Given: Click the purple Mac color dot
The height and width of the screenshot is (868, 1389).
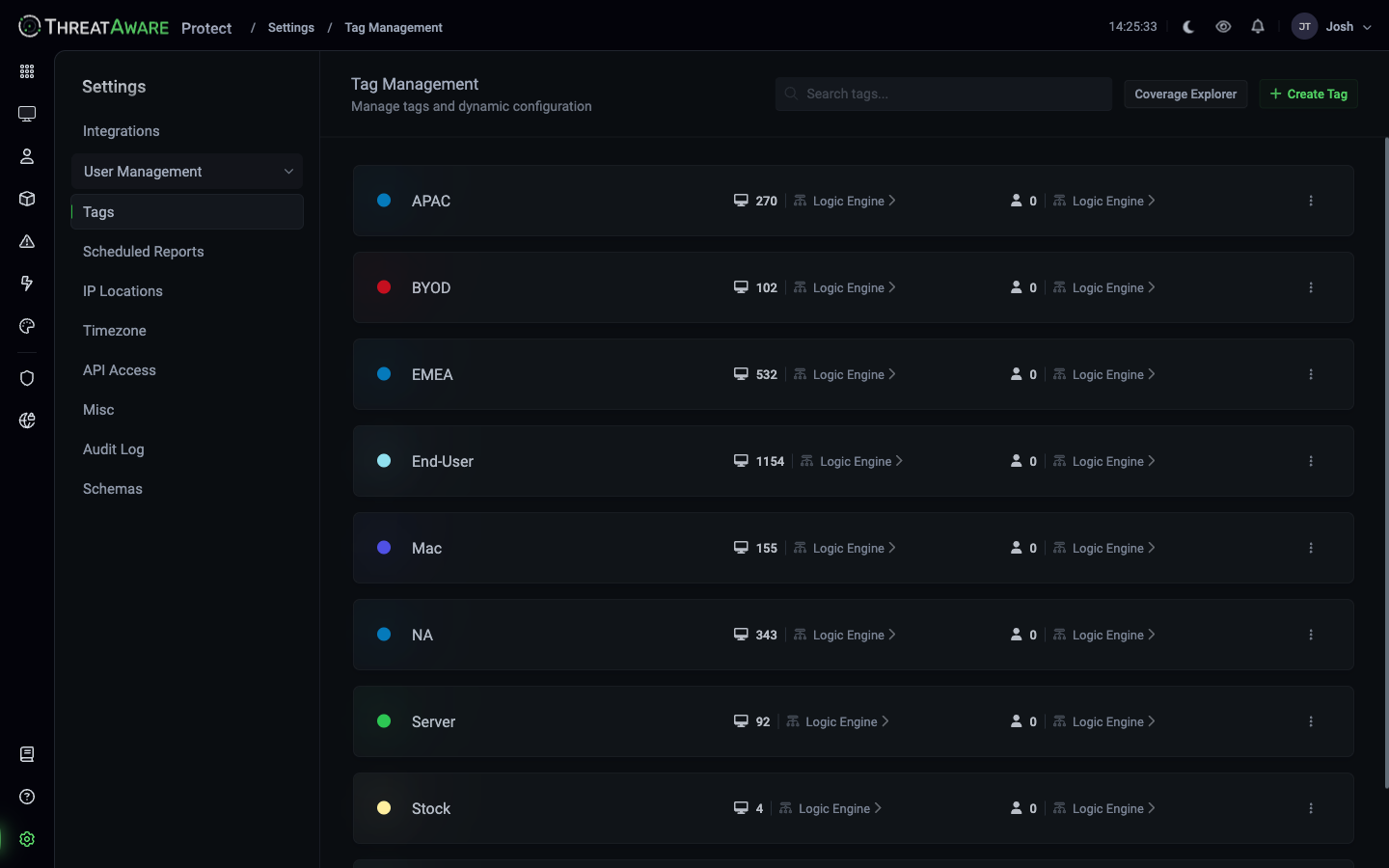Looking at the screenshot, I should point(384,548).
